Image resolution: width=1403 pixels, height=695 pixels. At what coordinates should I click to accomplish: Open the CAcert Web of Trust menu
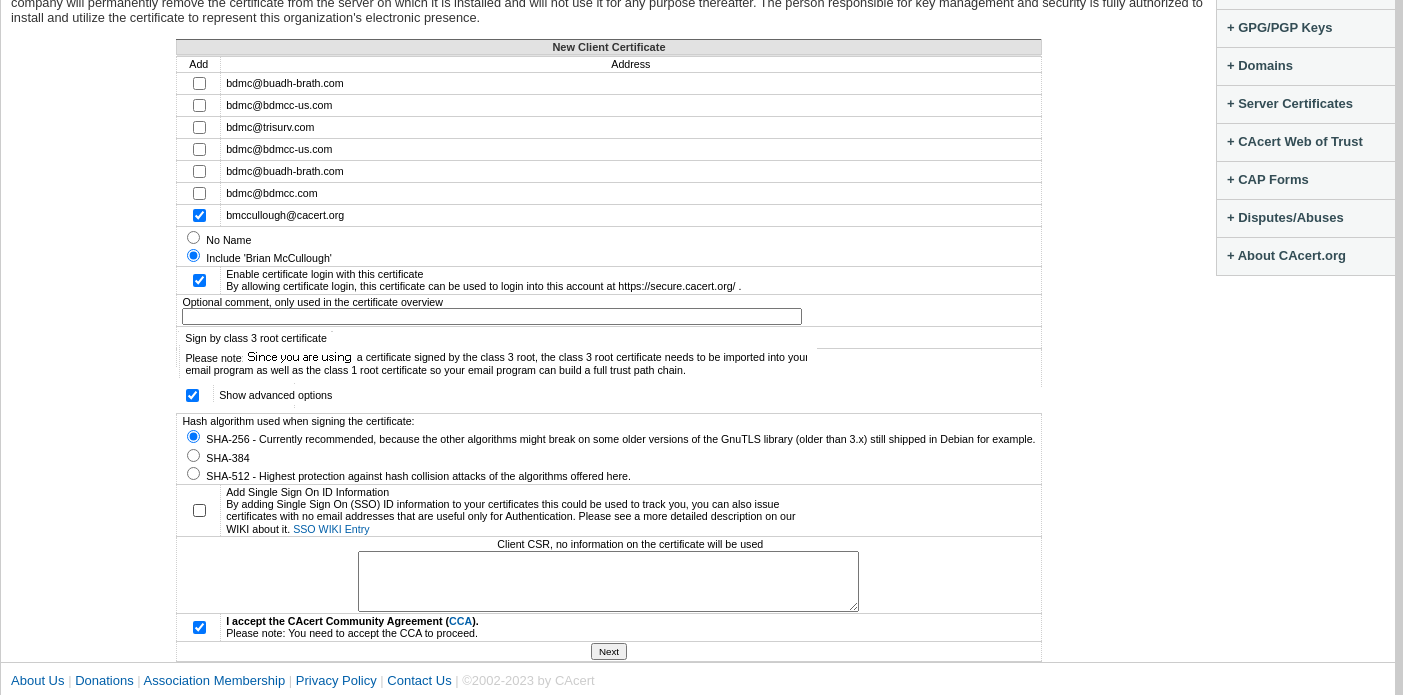pos(1305,142)
